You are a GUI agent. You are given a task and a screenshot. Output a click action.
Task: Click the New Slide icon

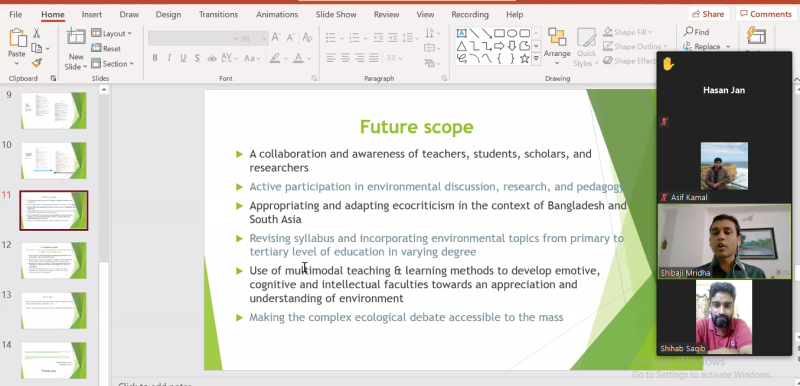coord(76,37)
